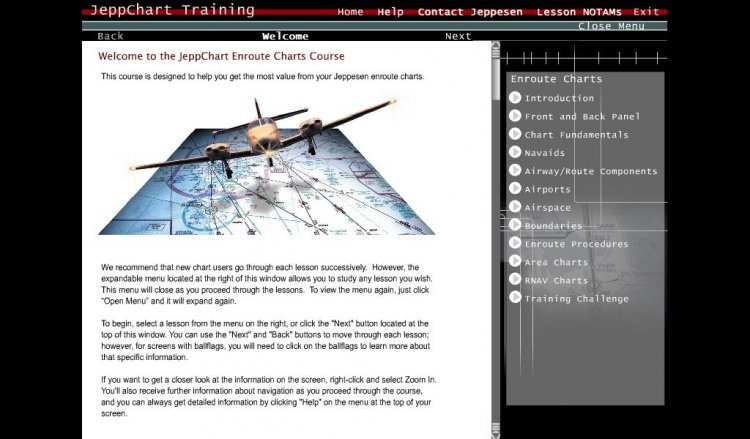This screenshot has height=439, width=750.
Task: Click the scrollbar up arrow of the content pane
Action: click(496, 45)
